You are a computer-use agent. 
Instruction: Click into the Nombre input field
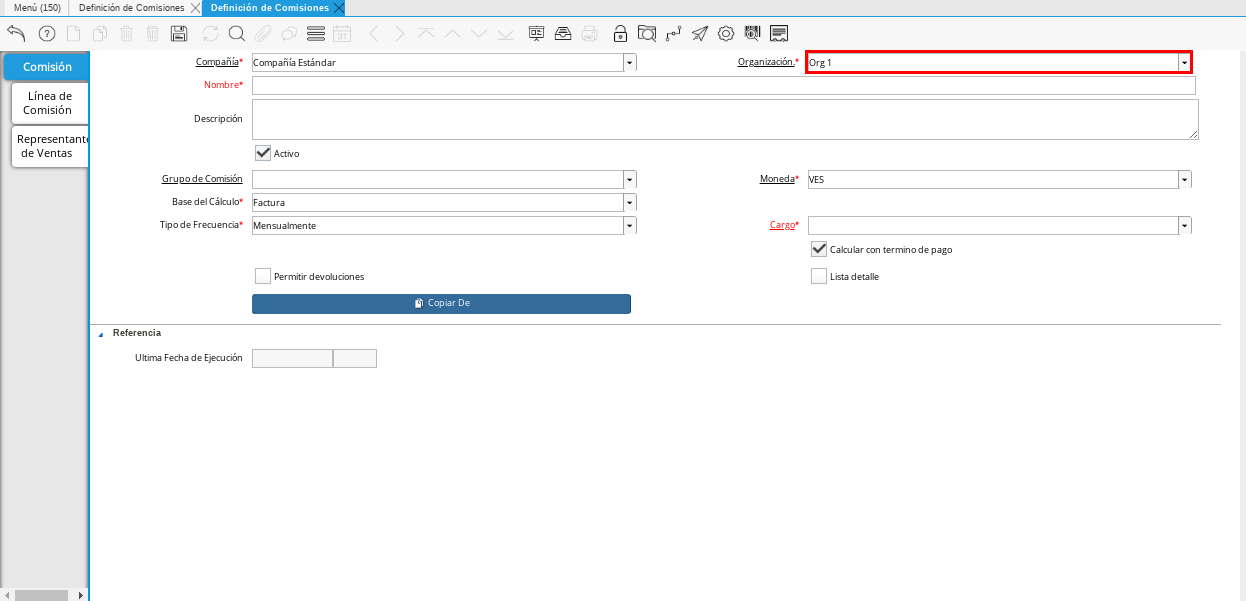tap(724, 86)
